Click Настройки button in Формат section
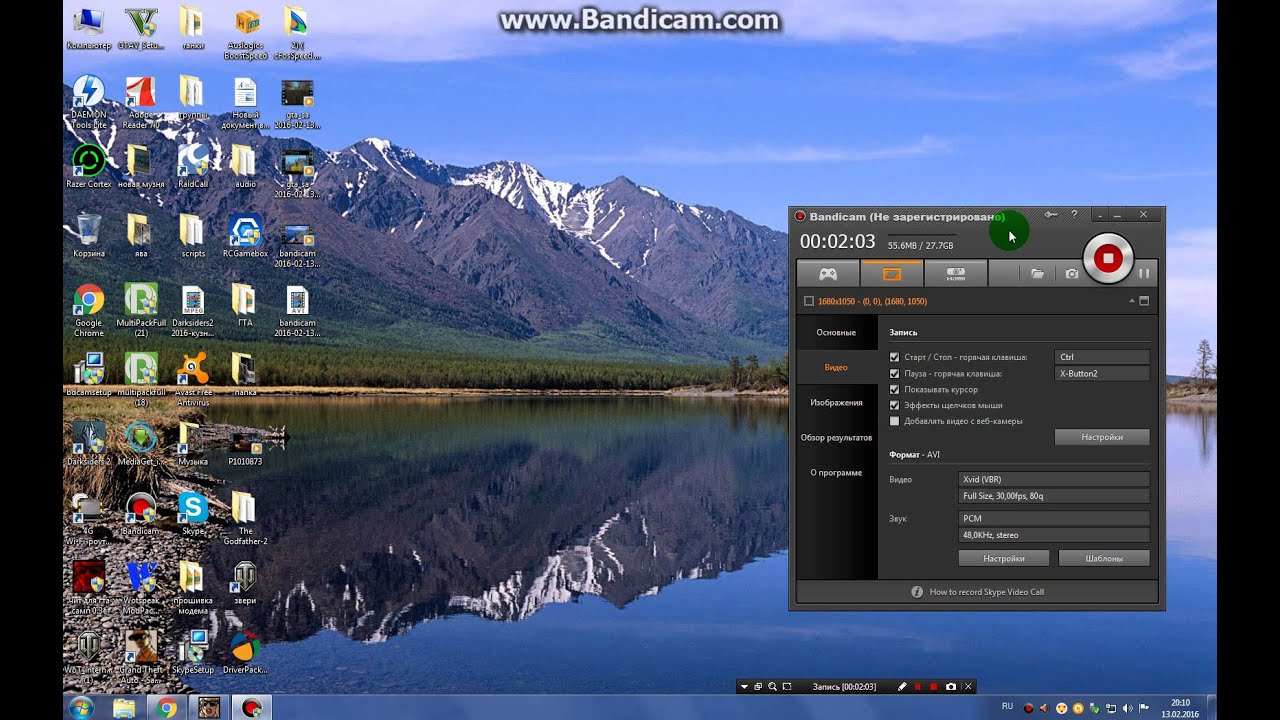The image size is (1280, 720). [1004, 558]
